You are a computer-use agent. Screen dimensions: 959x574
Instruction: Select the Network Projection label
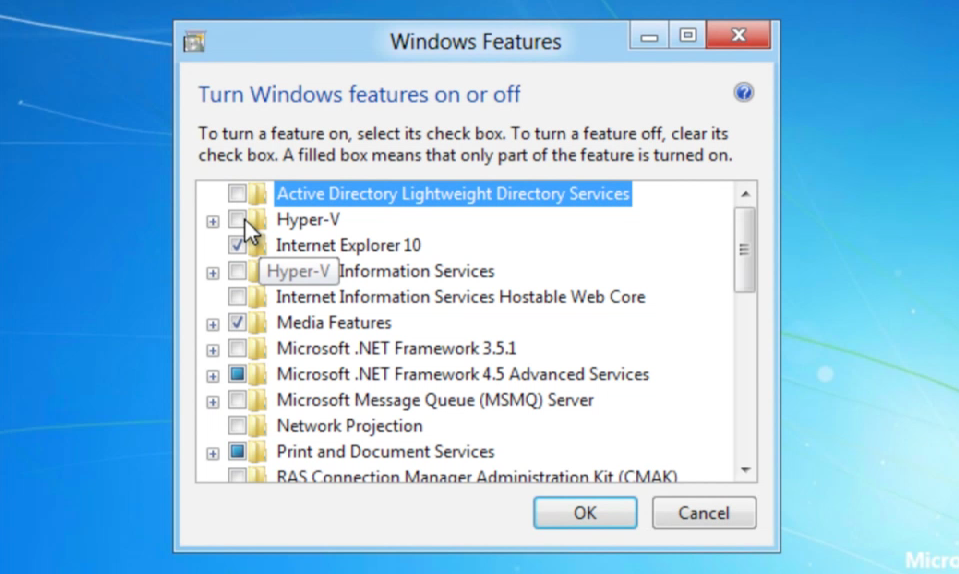(x=349, y=425)
